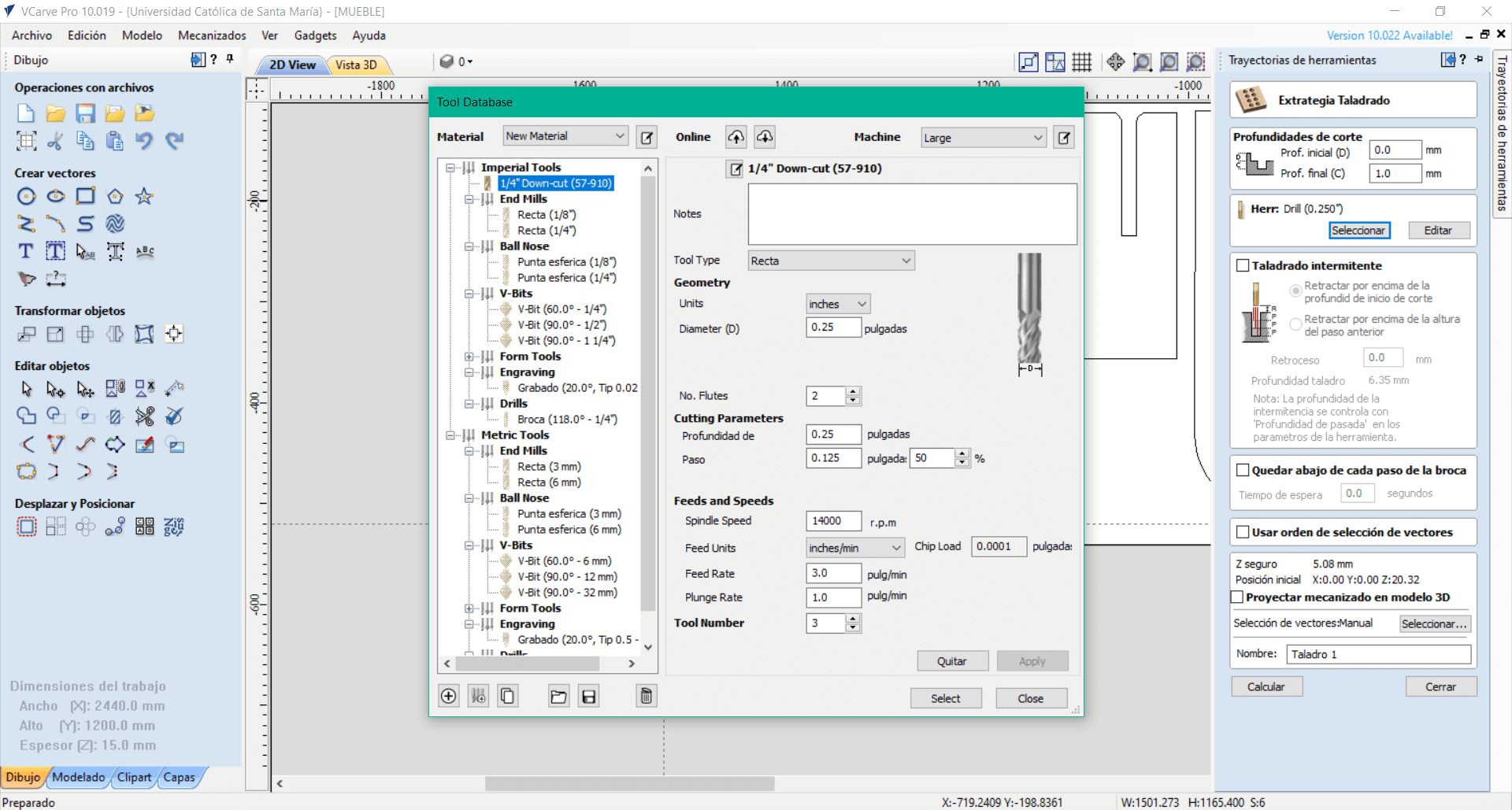Open the Edición menu

point(87,35)
